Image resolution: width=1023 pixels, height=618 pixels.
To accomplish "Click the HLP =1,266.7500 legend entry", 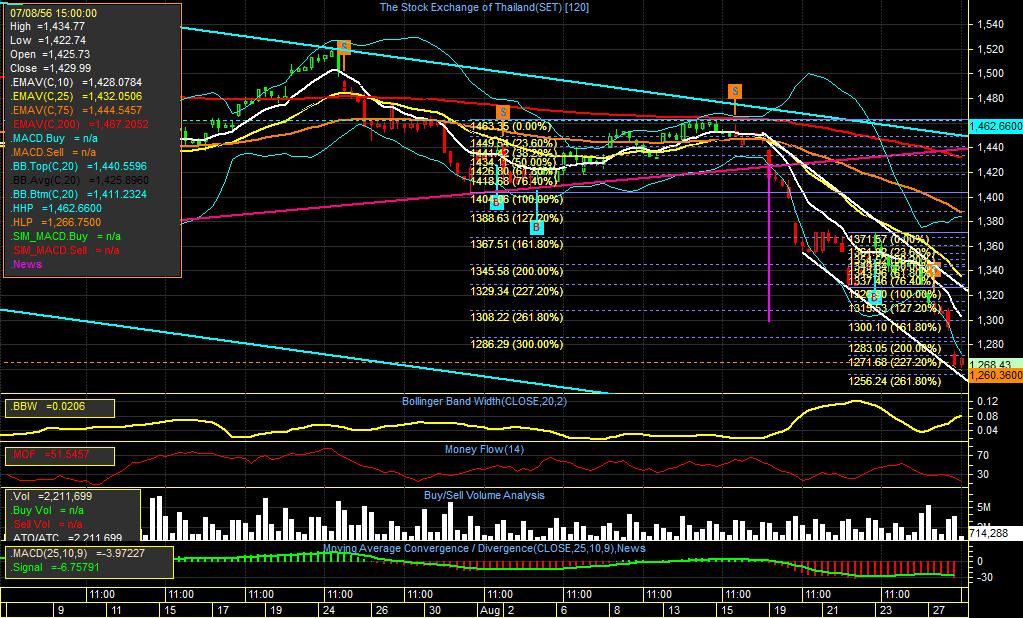I will coord(55,223).
